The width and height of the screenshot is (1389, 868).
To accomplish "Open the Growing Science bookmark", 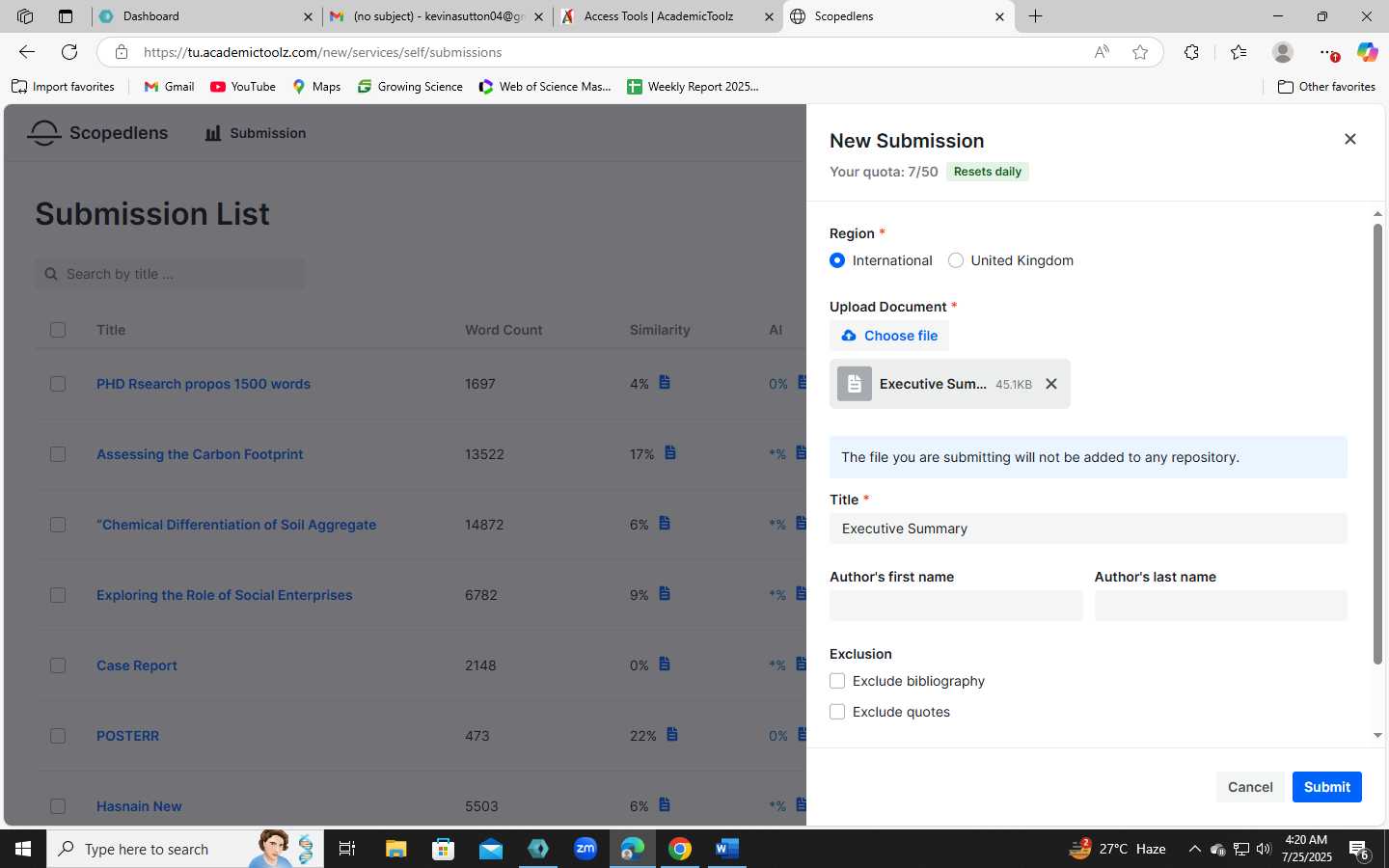I will 410,87.
